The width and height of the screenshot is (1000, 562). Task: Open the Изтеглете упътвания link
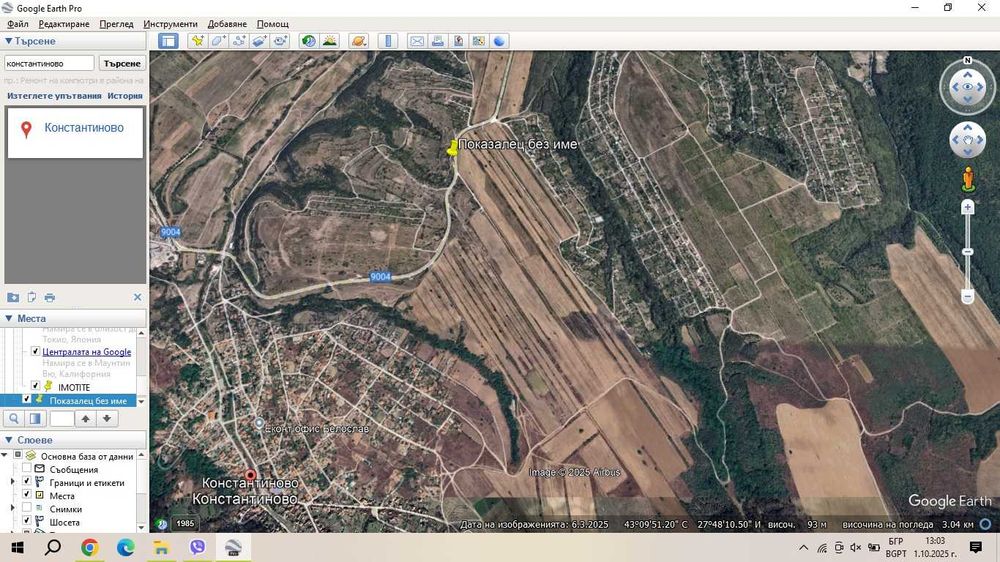coord(54,96)
